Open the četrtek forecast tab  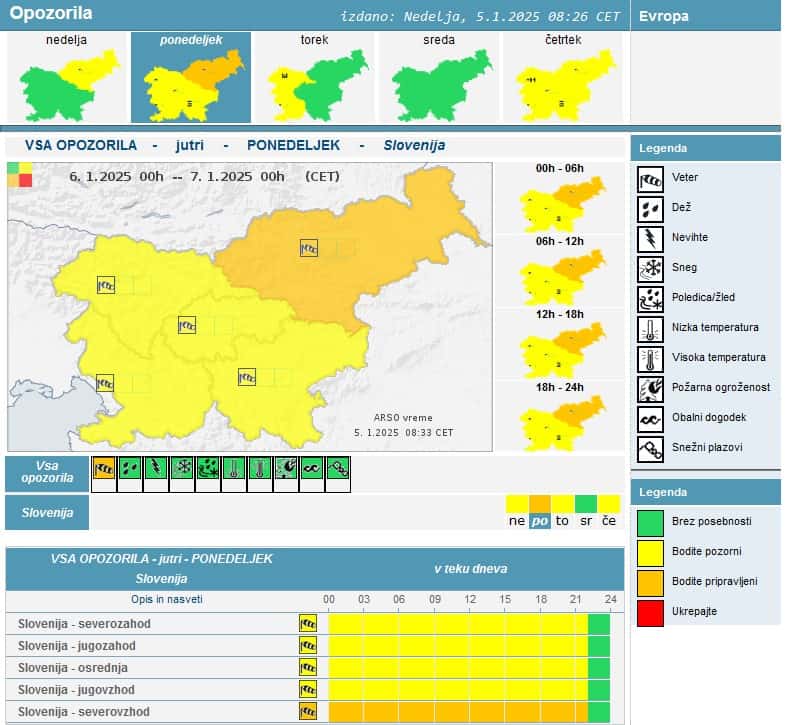tap(562, 76)
